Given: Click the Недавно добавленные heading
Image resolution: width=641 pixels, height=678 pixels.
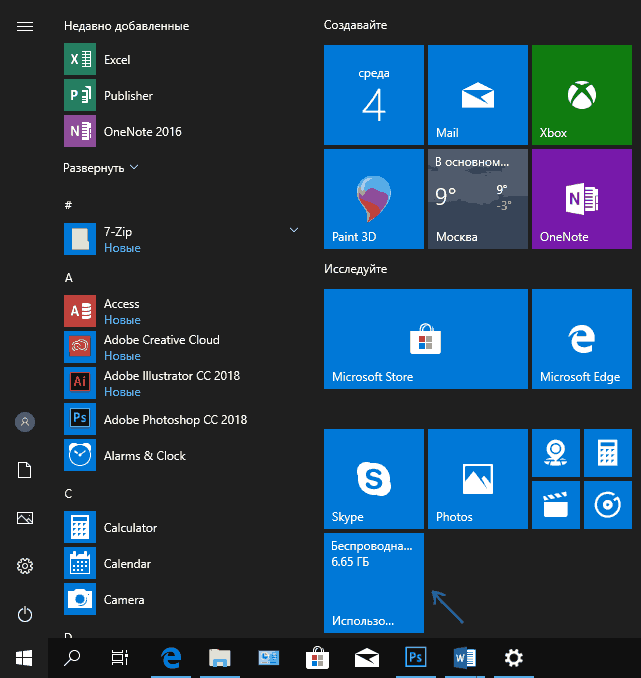Looking at the screenshot, I should coord(126,26).
